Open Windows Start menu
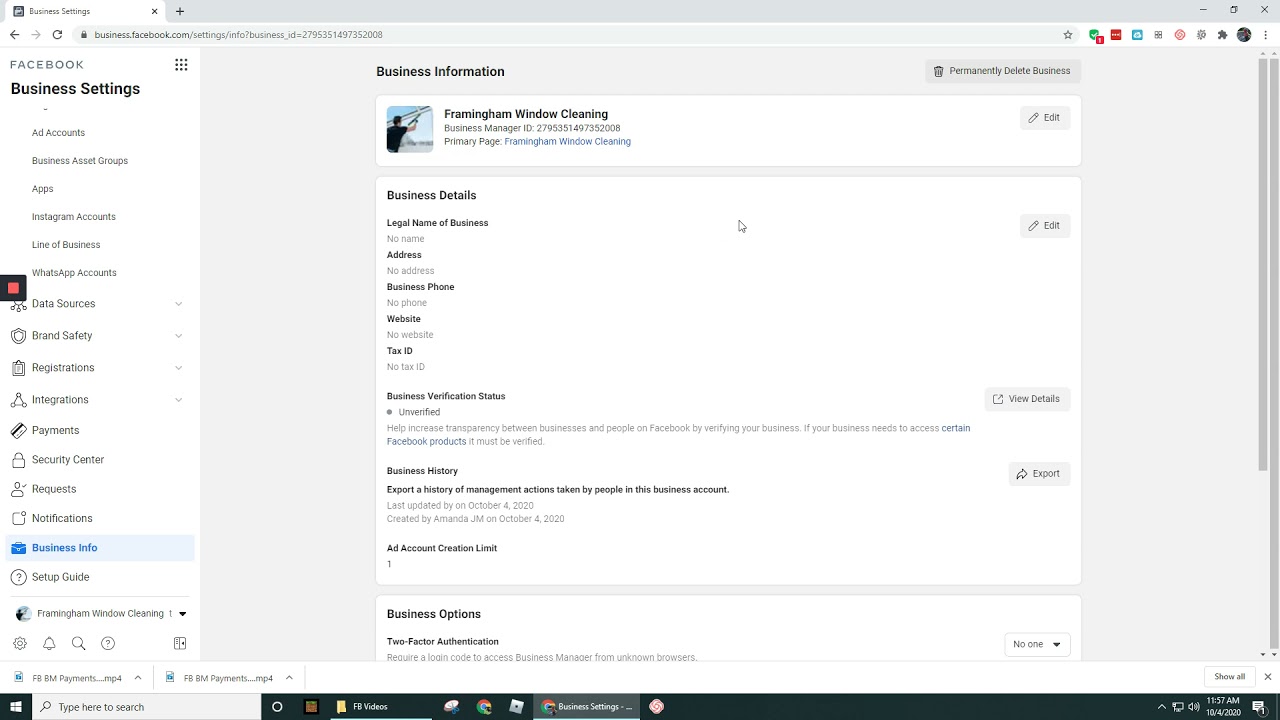Viewport: 1280px width, 720px height. point(16,707)
